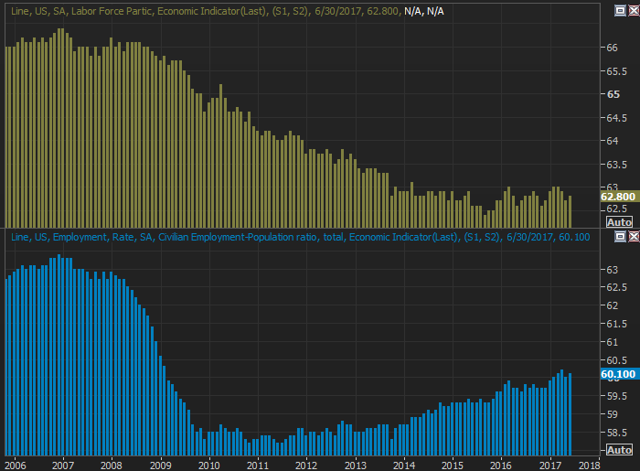The image size is (640, 471).
Task: Click the 60.100 last value label
Action: [x=618, y=374]
